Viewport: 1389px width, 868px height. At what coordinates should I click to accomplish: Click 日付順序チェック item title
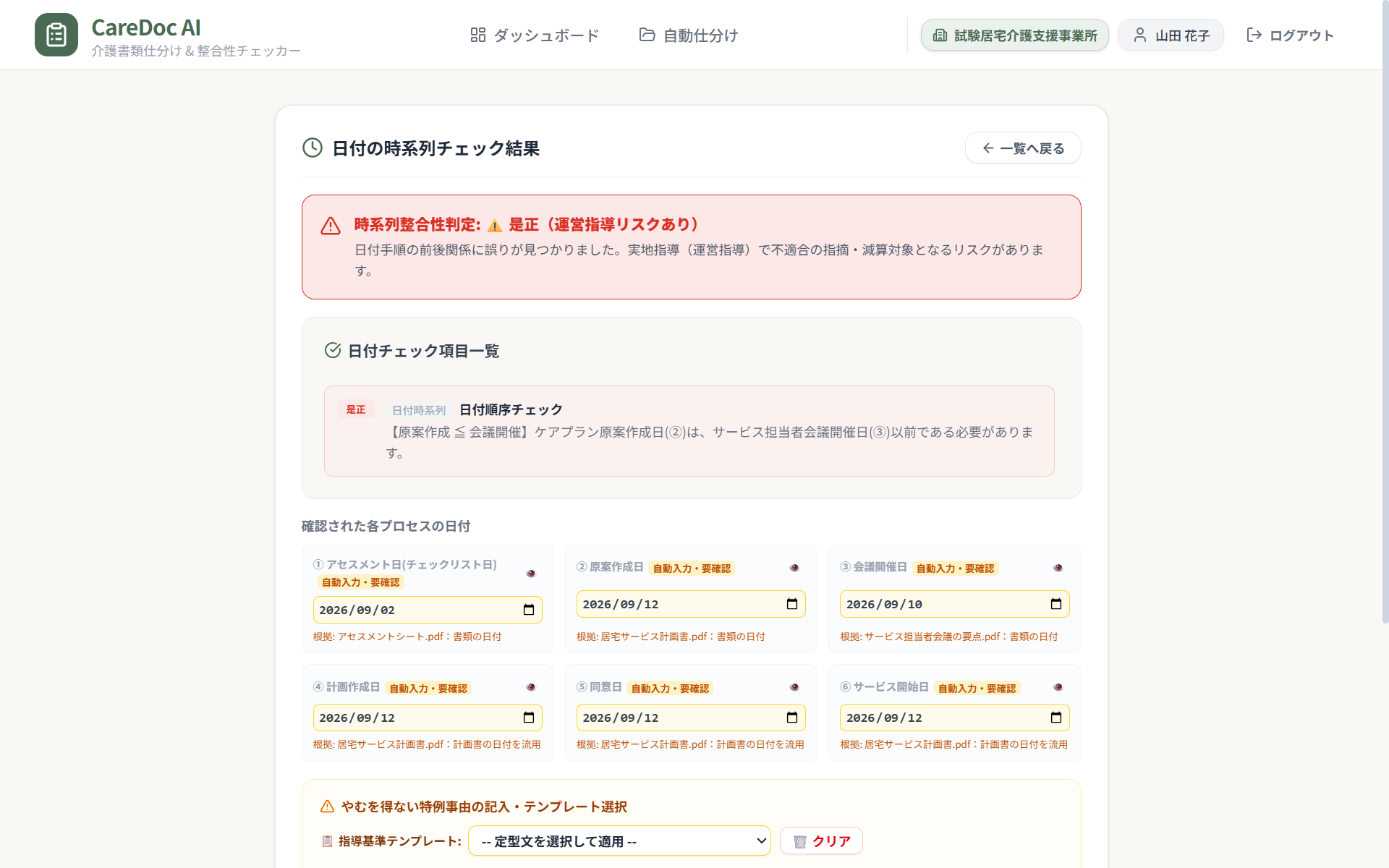511,409
